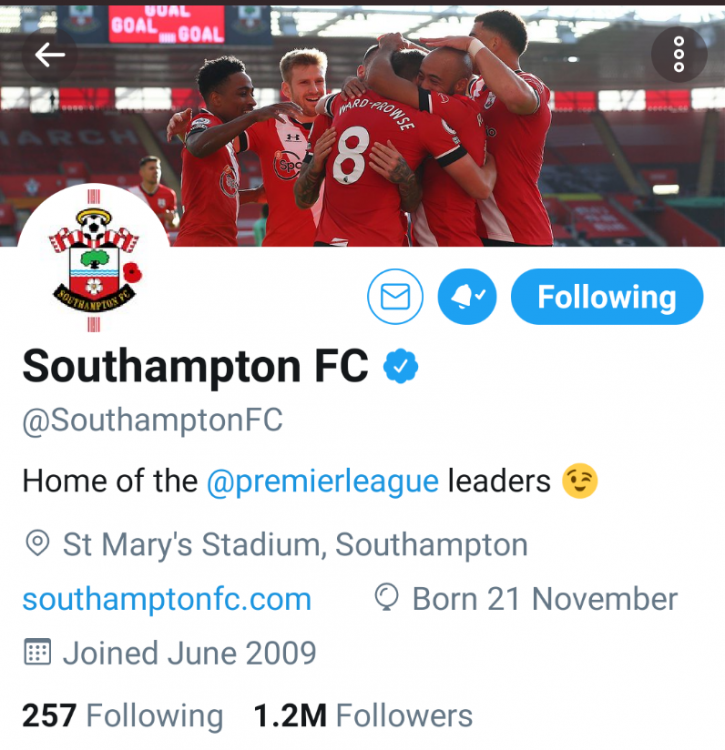Tap the winking face emoji

pyautogui.click(x=580, y=482)
